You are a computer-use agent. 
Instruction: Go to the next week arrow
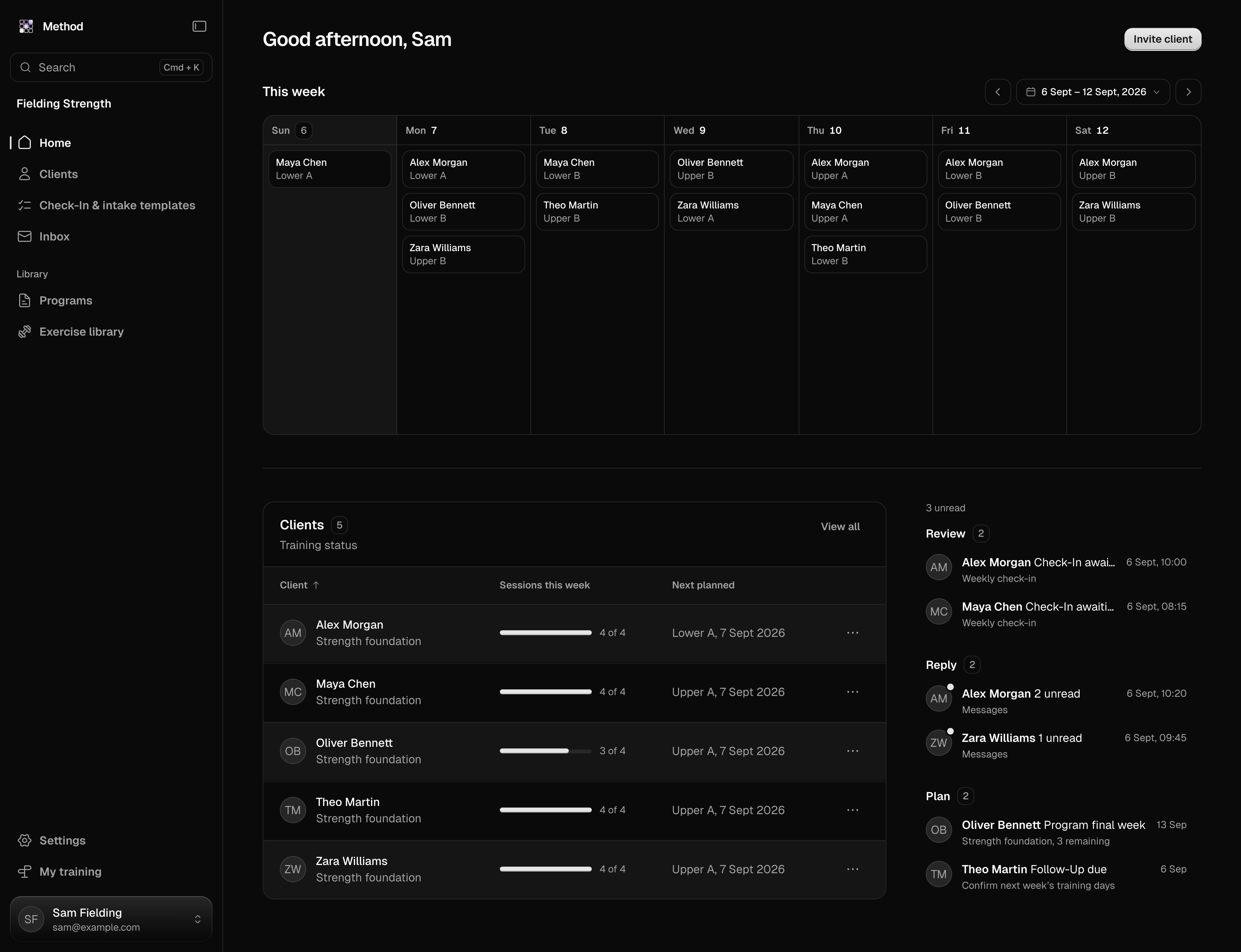[1188, 92]
